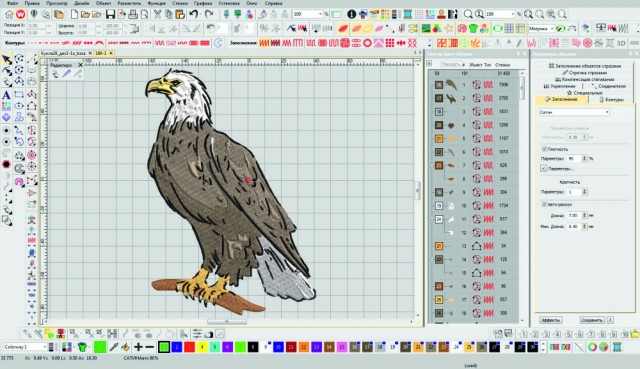Select the letter A Lettering tool
Screen dimensions: 640x369
pyautogui.click(x=6, y=95)
